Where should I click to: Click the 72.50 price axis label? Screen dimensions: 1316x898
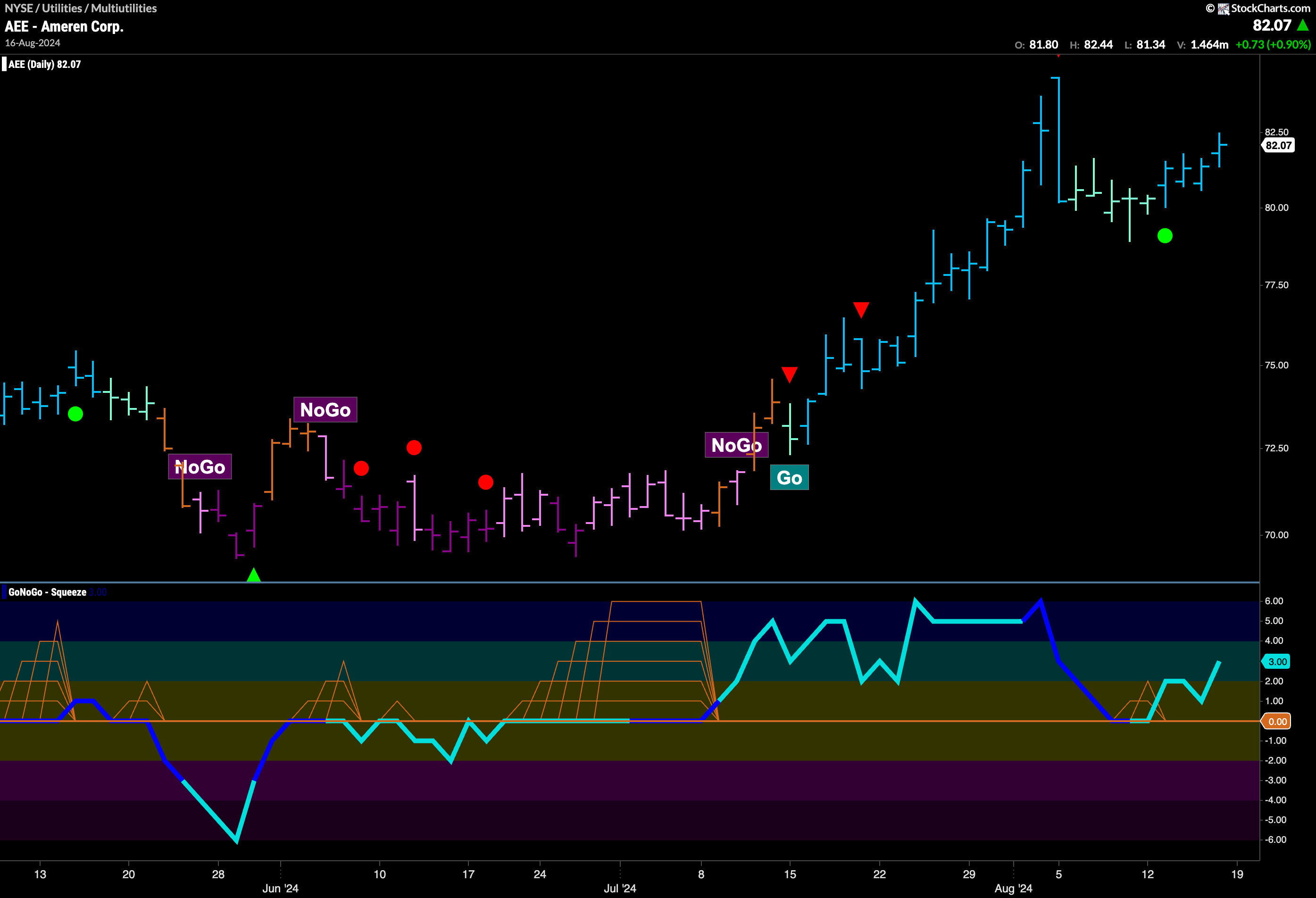tap(1276, 448)
